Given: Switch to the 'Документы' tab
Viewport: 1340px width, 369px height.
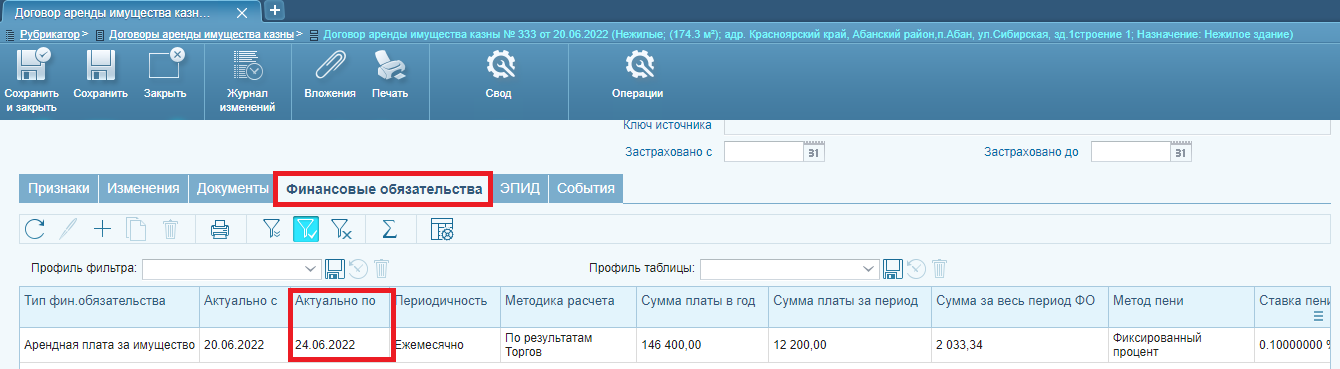Looking at the screenshot, I should coord(232,188).
